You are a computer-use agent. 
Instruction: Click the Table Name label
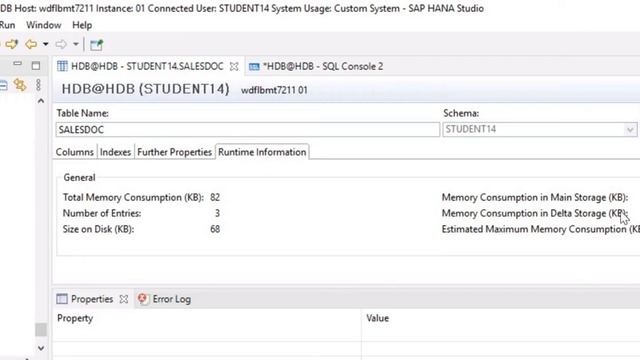(82, 113)
